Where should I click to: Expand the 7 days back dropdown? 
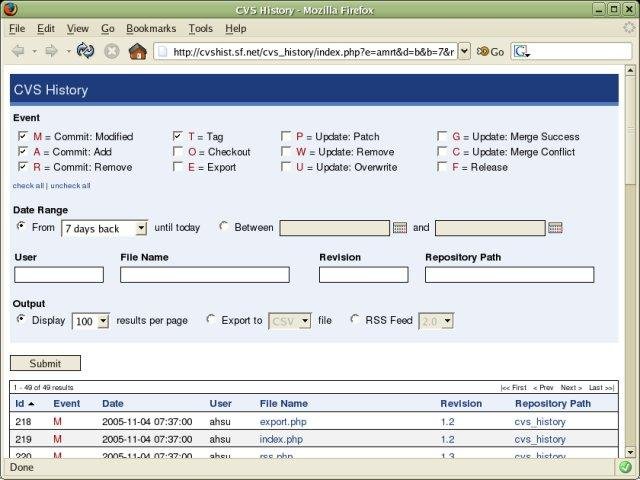[x=140, y=229]
